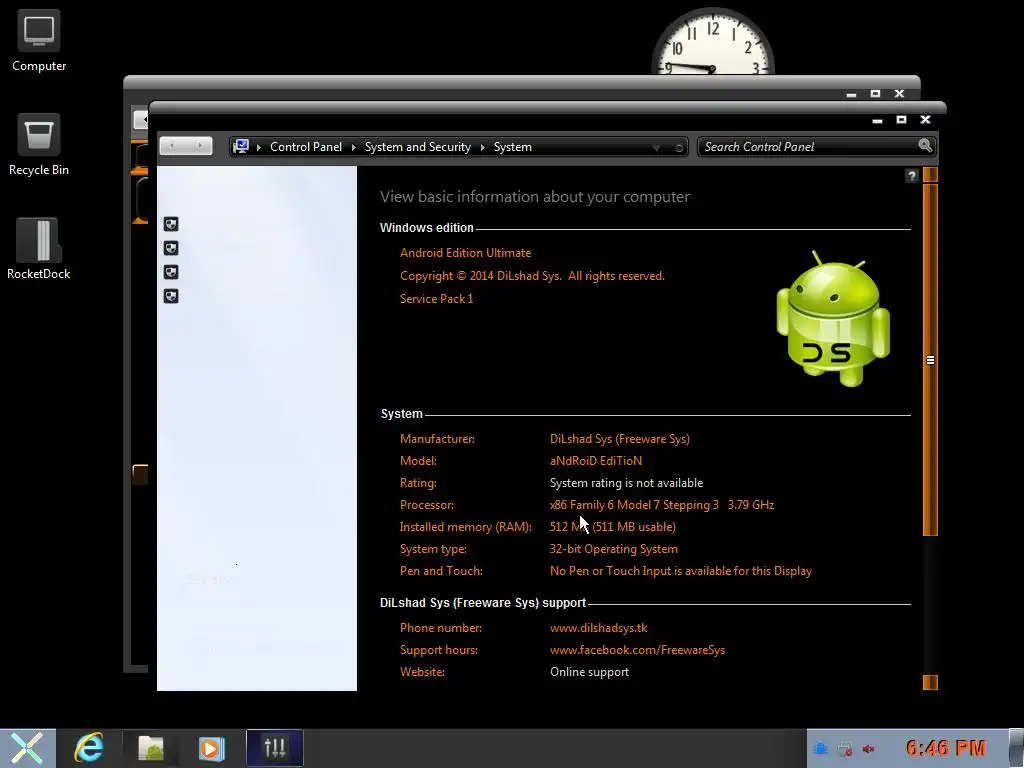Launch Internet Explorer from the taskbar
Viewport: 1024px width, 768px height.
tap(88, 748)
